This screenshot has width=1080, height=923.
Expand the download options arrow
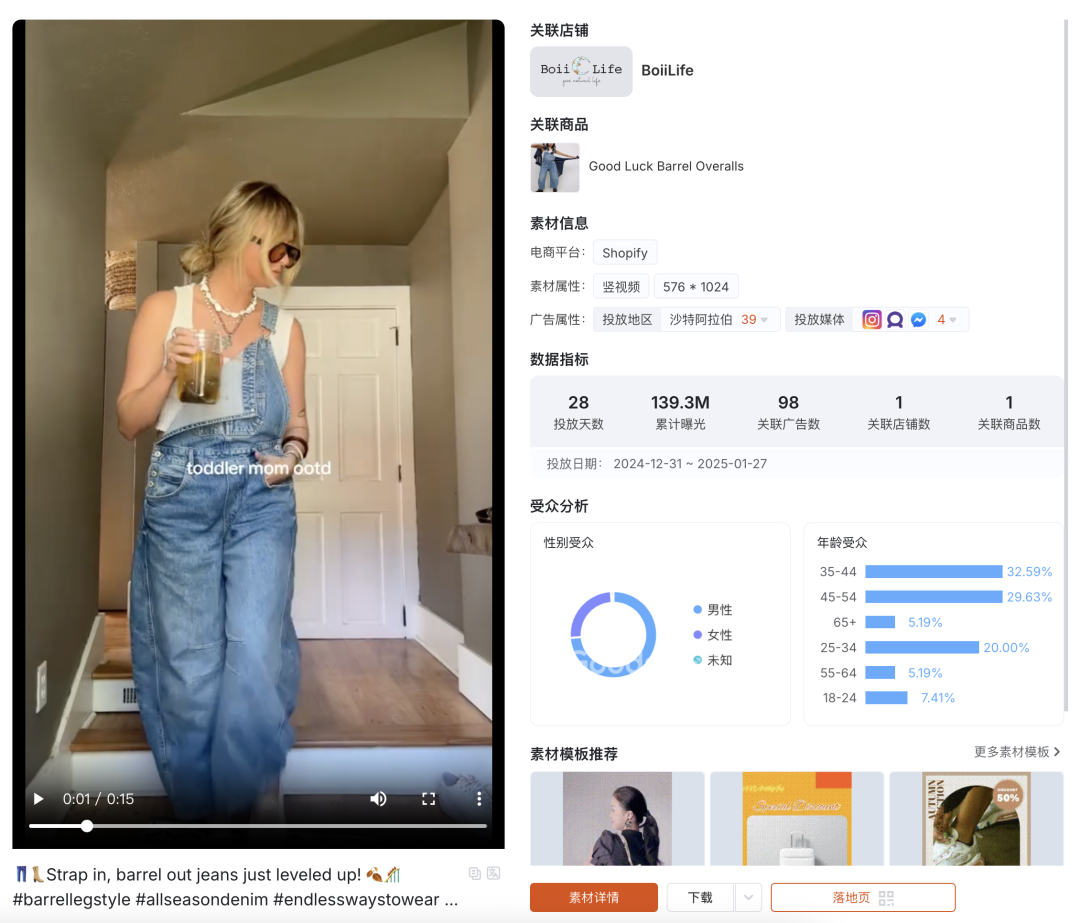coord(748,898)
